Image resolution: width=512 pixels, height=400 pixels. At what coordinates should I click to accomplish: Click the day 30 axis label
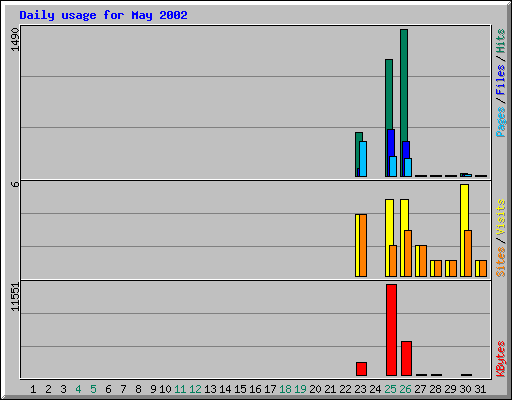click(x=465, y=389)
